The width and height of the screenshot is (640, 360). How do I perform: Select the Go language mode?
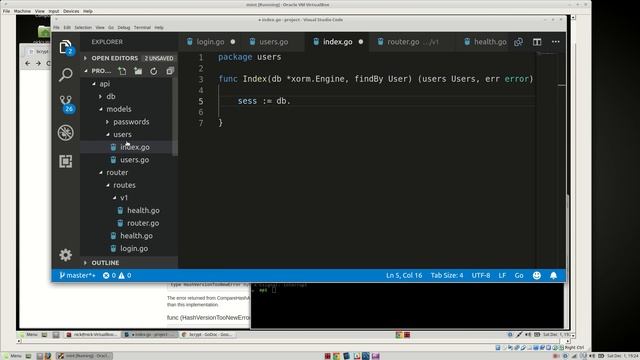[x=519, y=276]
